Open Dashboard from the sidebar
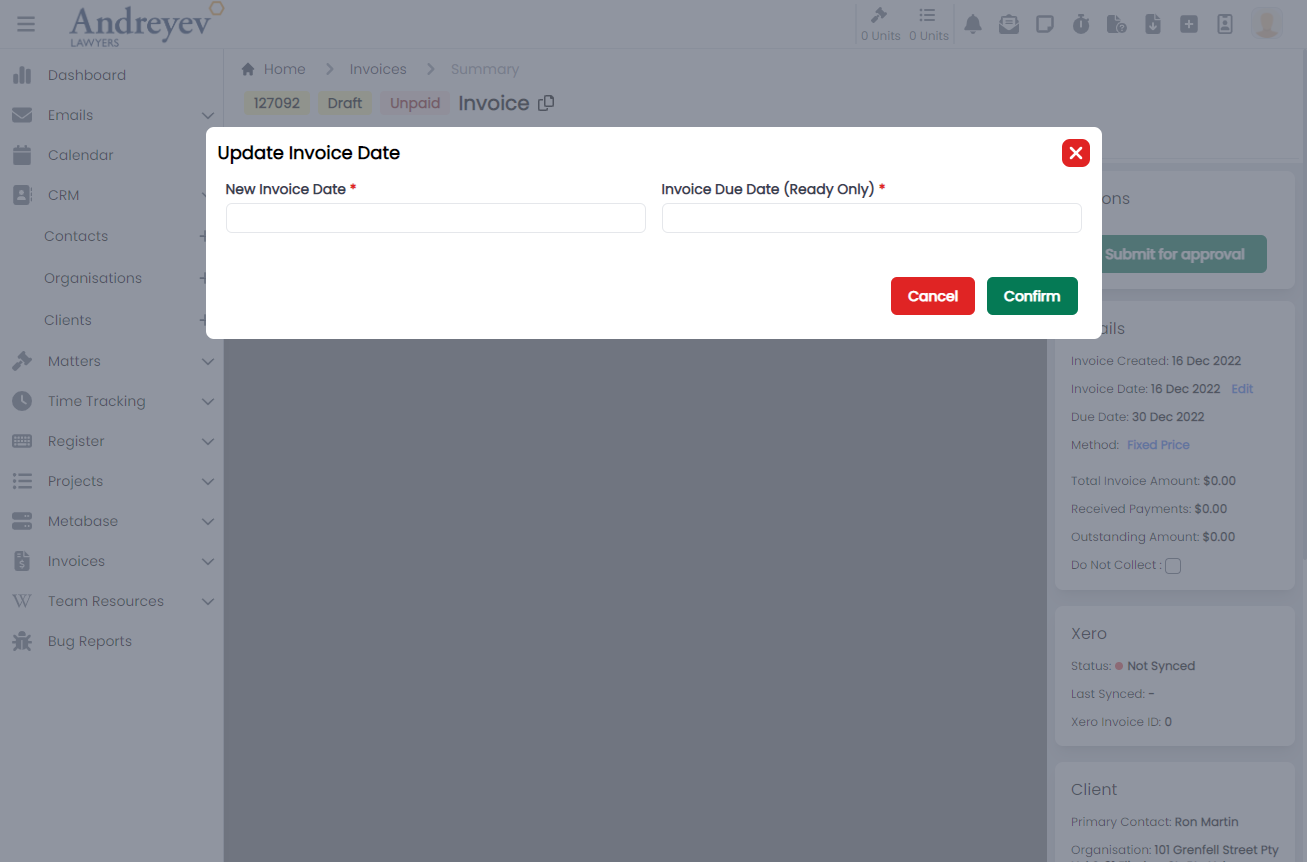Viewport: 1307px width, 862px height. [x=86, y=75]
